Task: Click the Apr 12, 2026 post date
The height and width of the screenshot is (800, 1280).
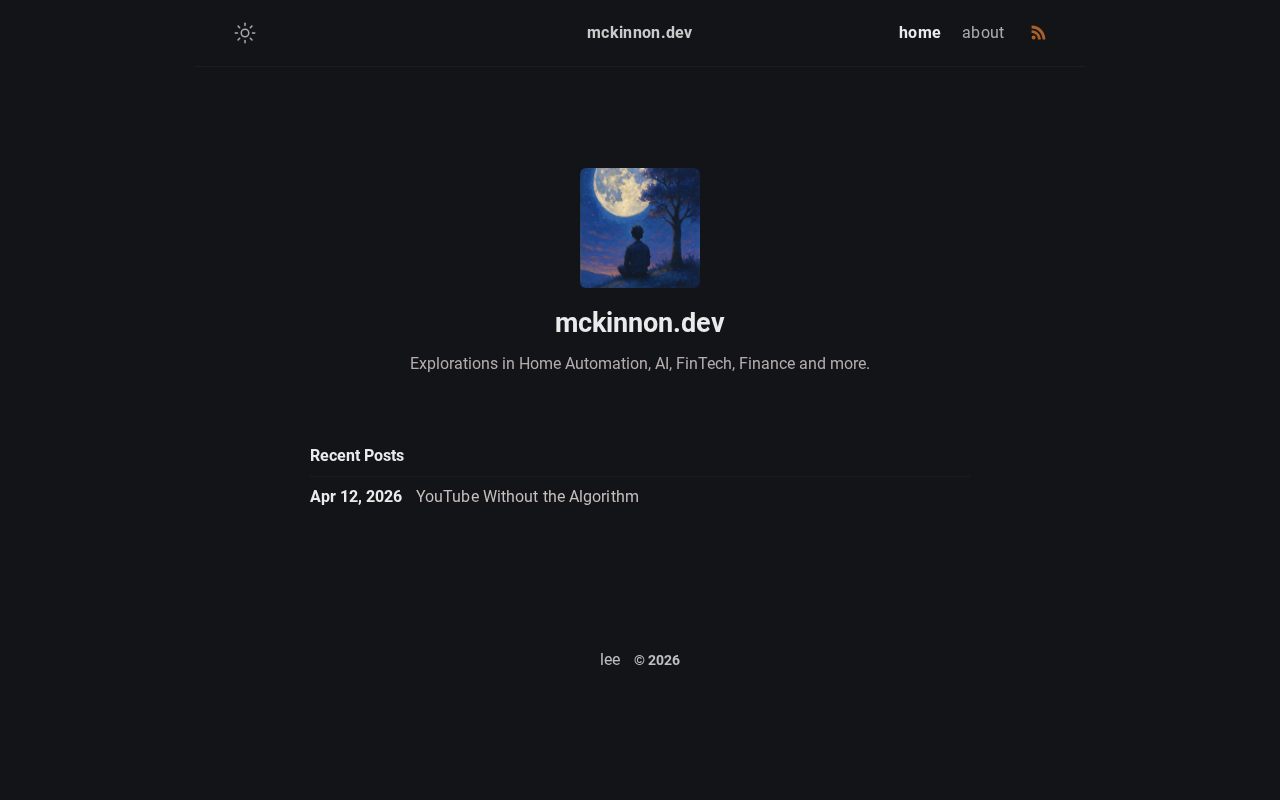Action: click(x=356, y=497)
